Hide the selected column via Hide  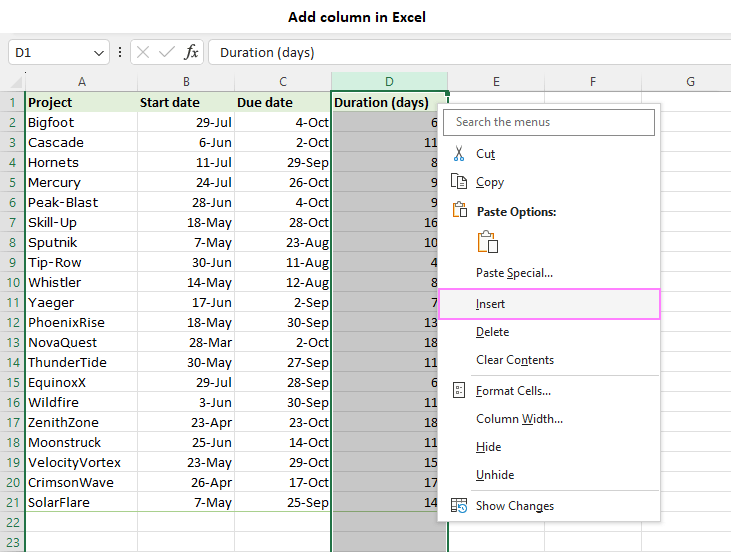[x=488, y=447]
